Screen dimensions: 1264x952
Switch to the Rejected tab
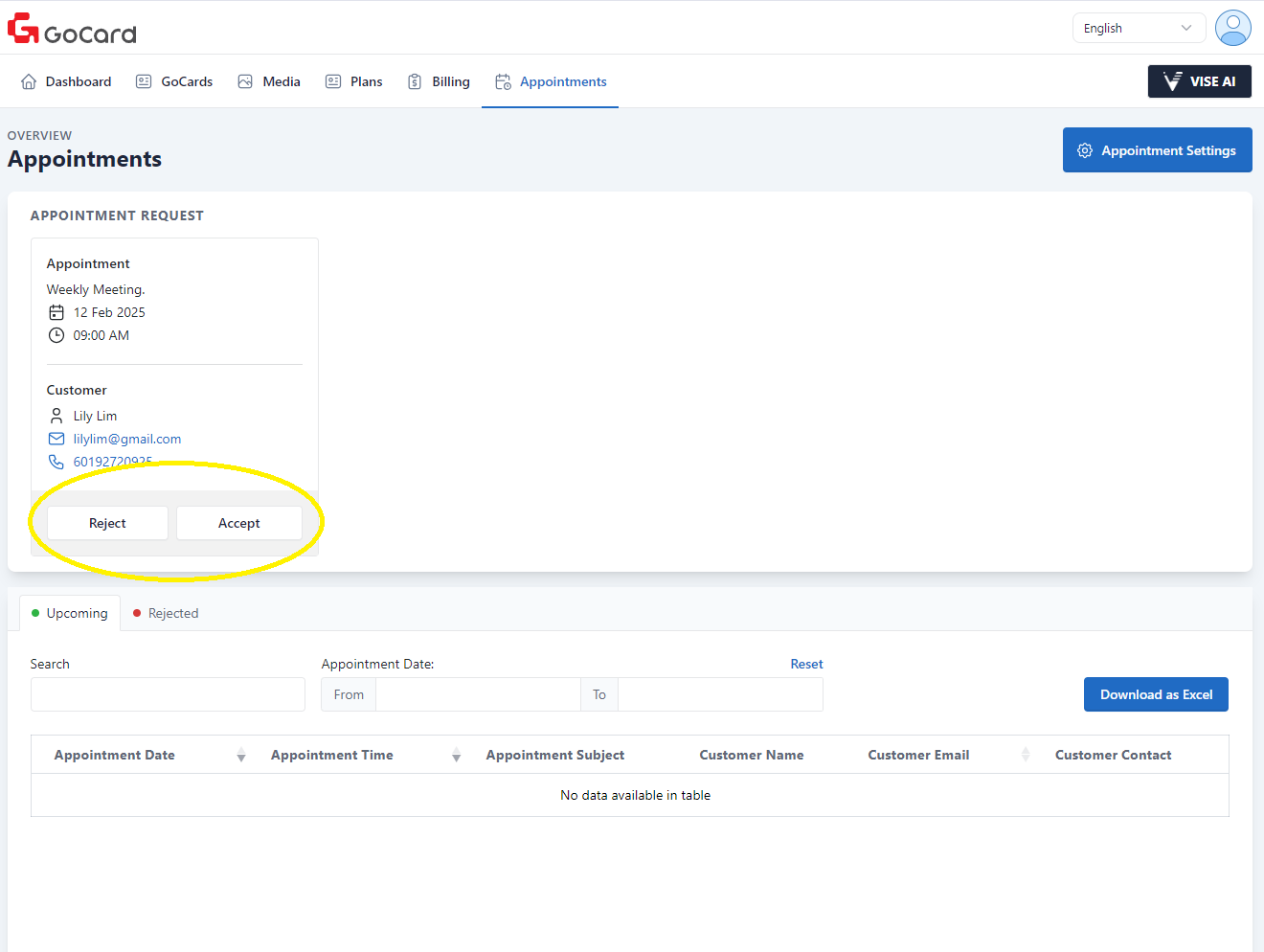click(x=166, y=613)
